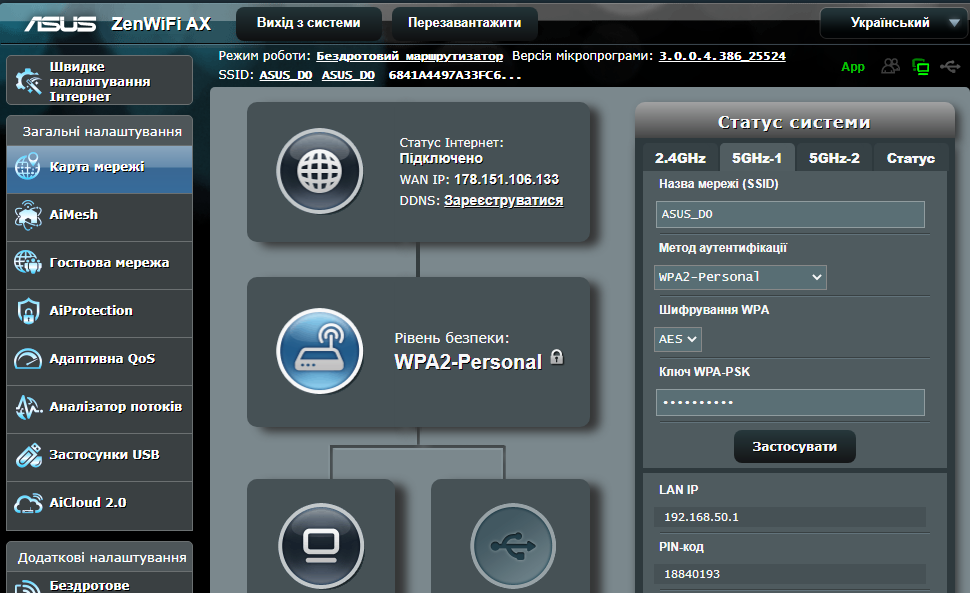
Task: Click the Додаткові налаштування section header
Action: click(102, 557)
